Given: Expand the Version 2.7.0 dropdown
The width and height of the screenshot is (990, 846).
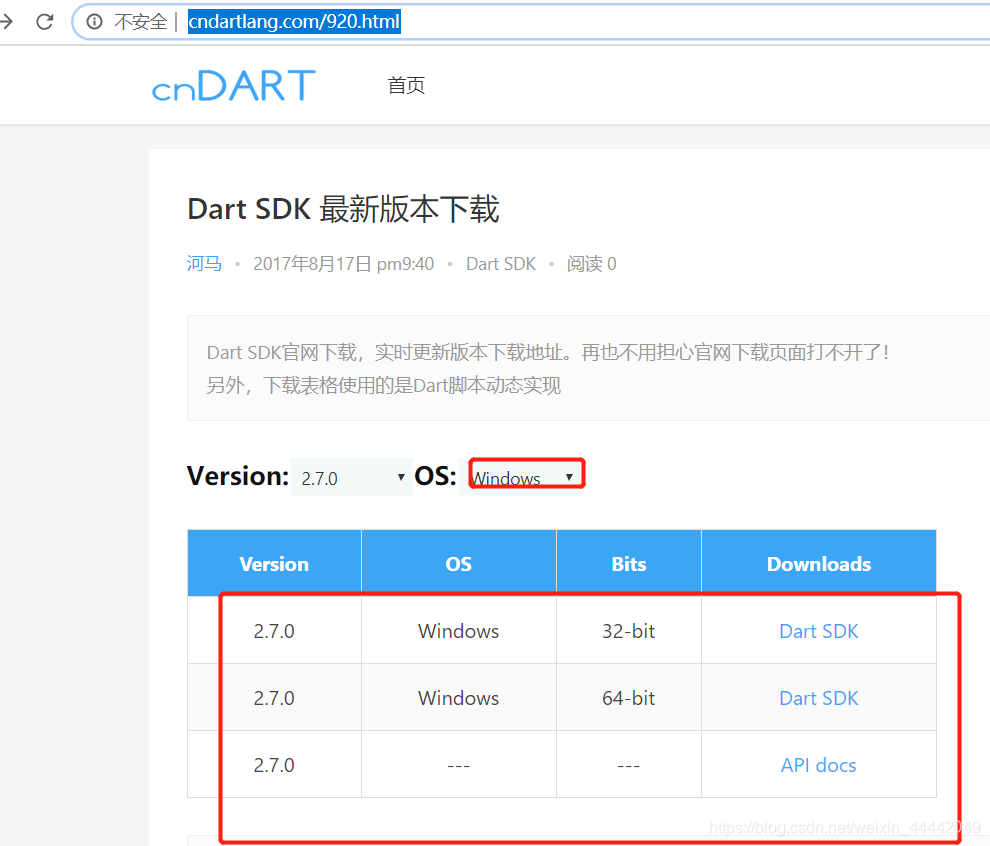Looking at the screenshot, I should point(351,477).
